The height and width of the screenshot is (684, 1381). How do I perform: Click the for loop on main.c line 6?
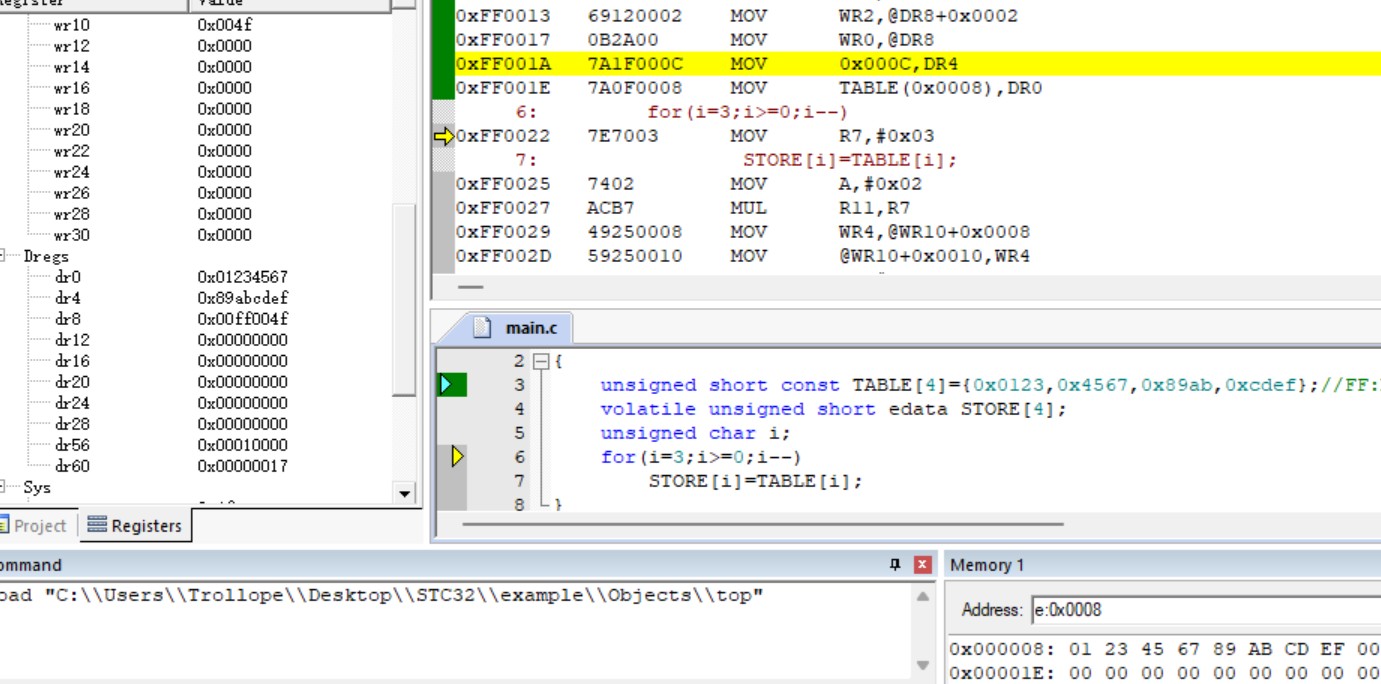701,457
